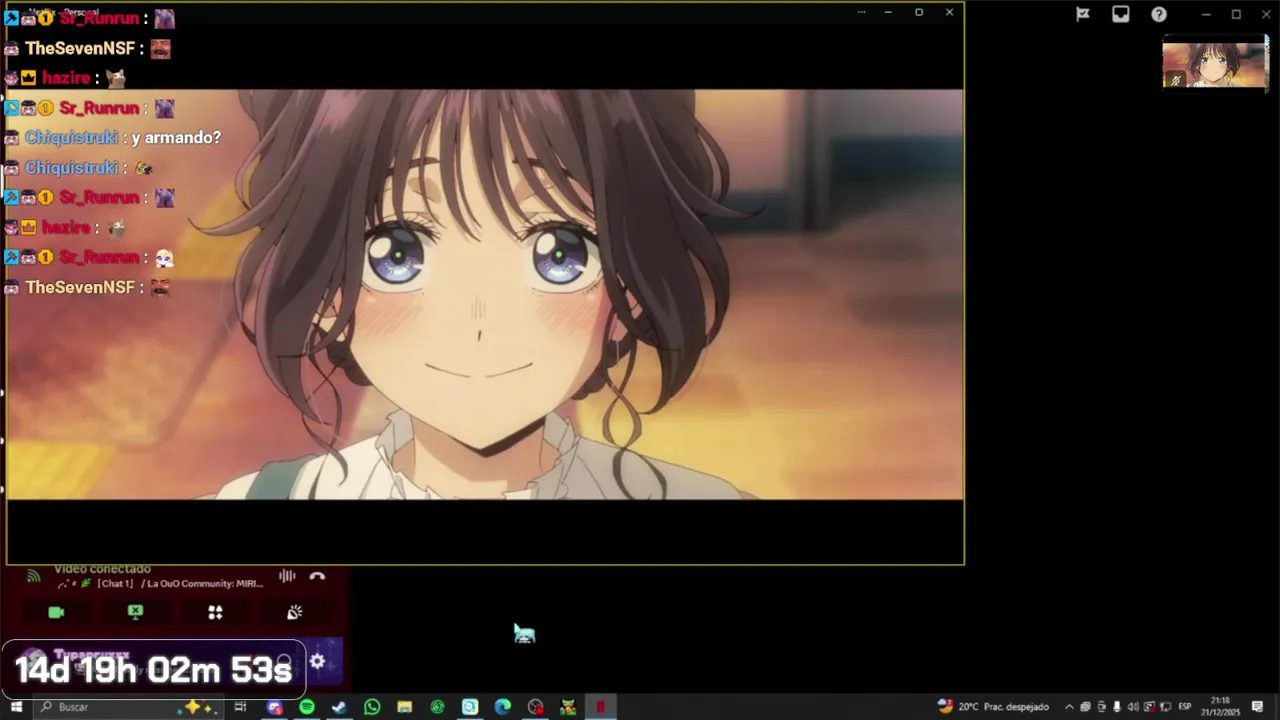Screen dimensions: 1280x720
Task: Disconnect from the Discord voice call
Action: coord(317,576)
